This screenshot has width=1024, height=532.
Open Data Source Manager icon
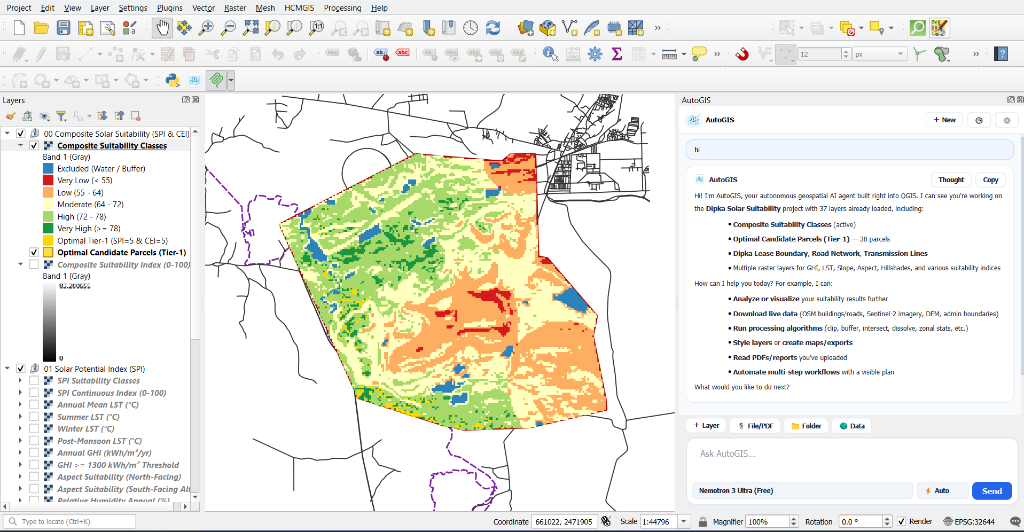(526, 28)
